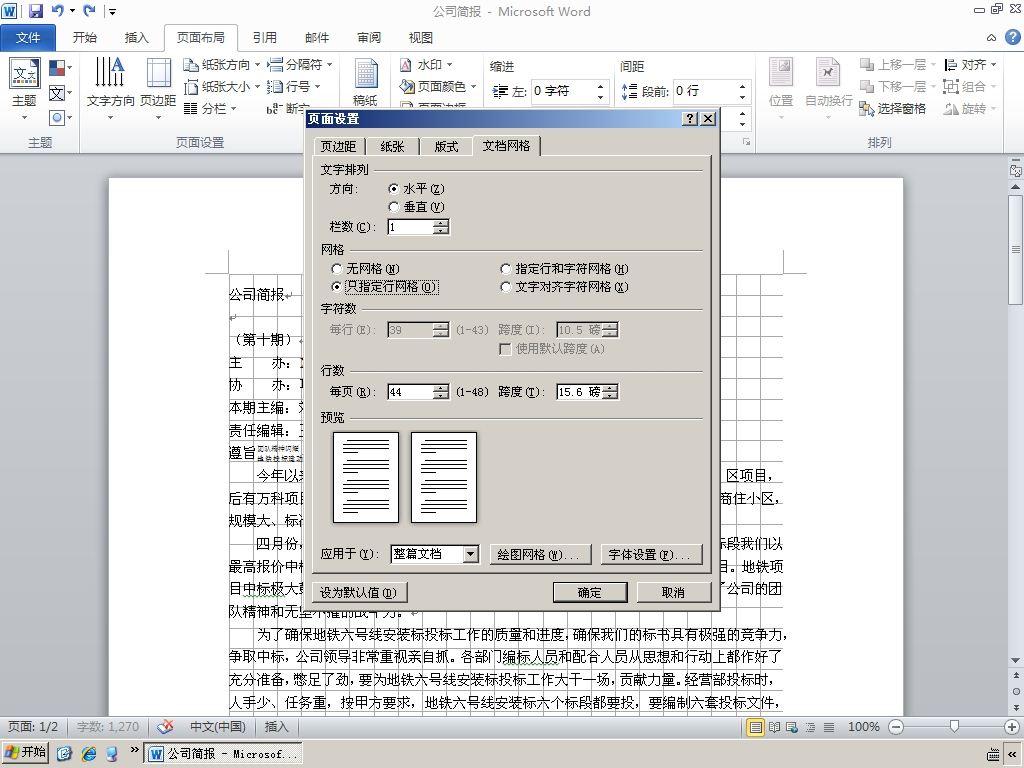Open the 自动换行 wrap text tool

pyautogui.click(x=828, y=89)
